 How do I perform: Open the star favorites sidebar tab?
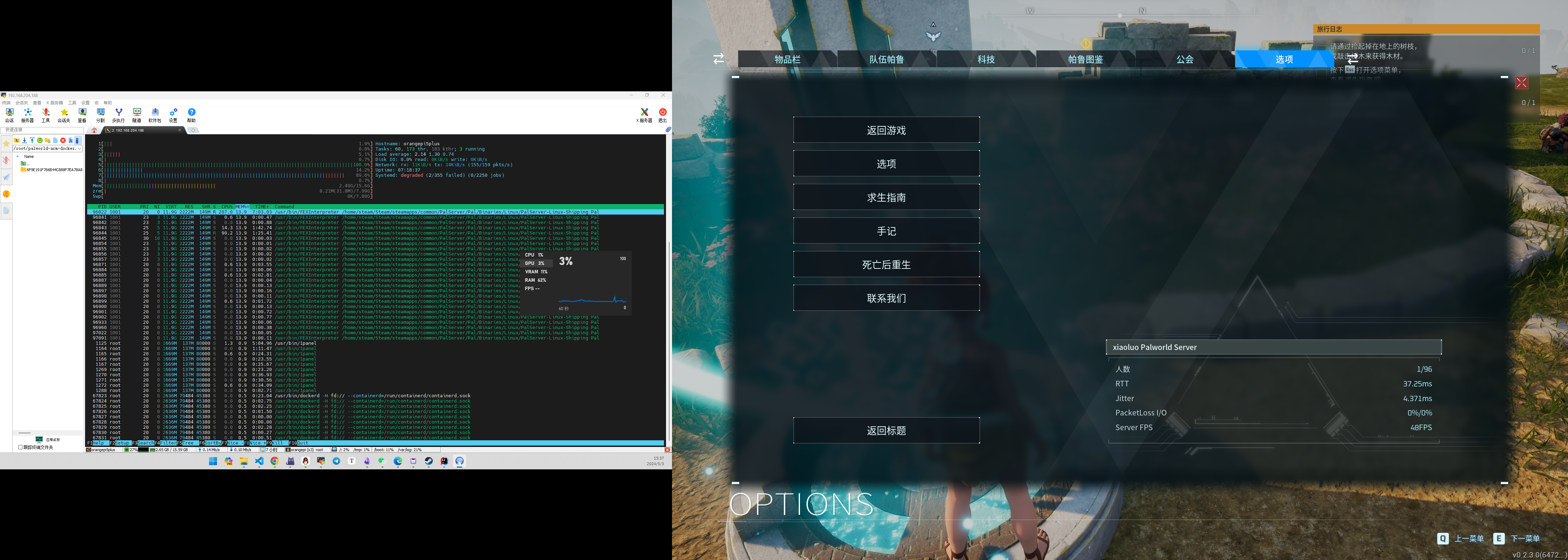6,143
